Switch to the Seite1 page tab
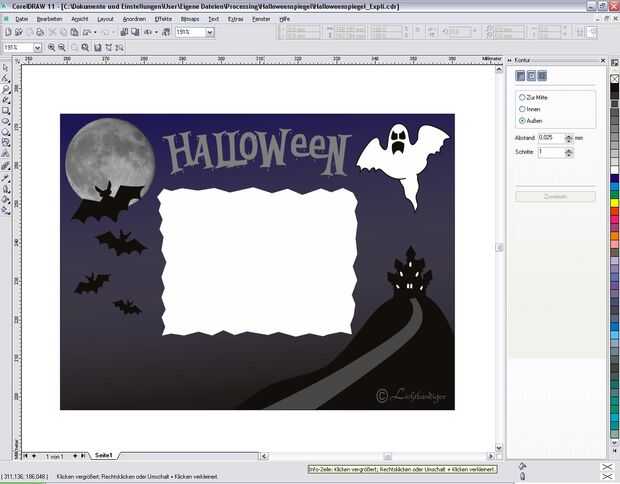 (104, 455)
